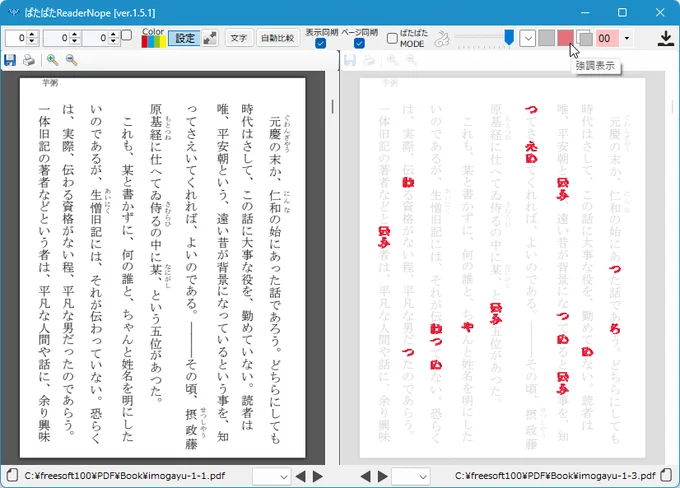This screenshot has width=680, height=488.
Task: Click the pink 00 value field
Action: tap(608, 38)
